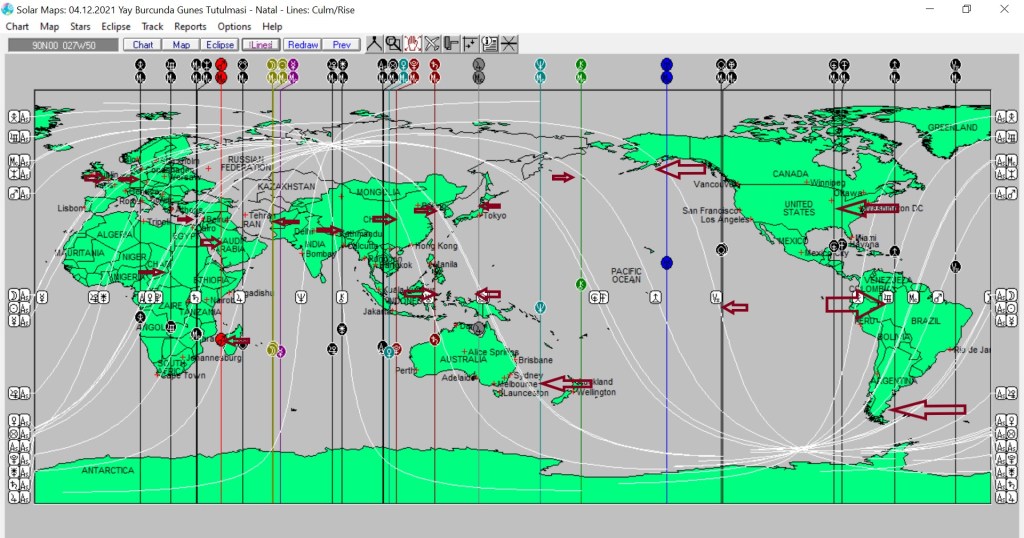The width and height of the screenshot is (1024, 538).
Task: Click the paint roller toolbar icon
Action: 451,44
